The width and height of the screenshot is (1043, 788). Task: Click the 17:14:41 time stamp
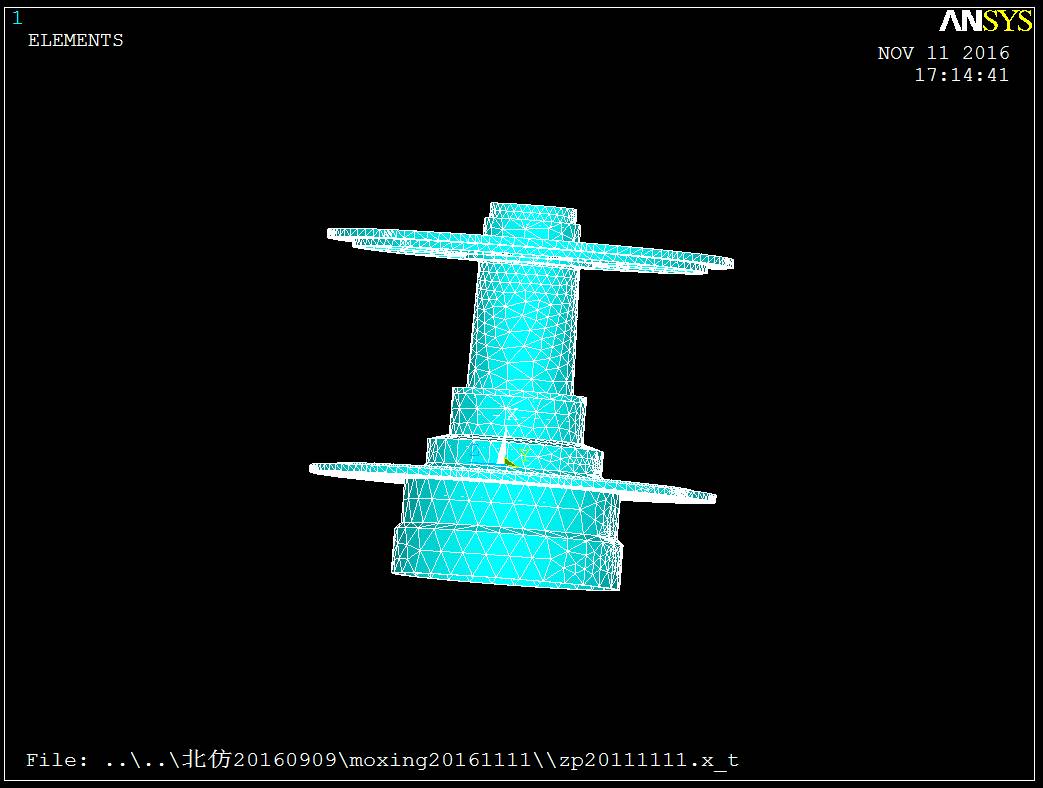pos(961,75)
